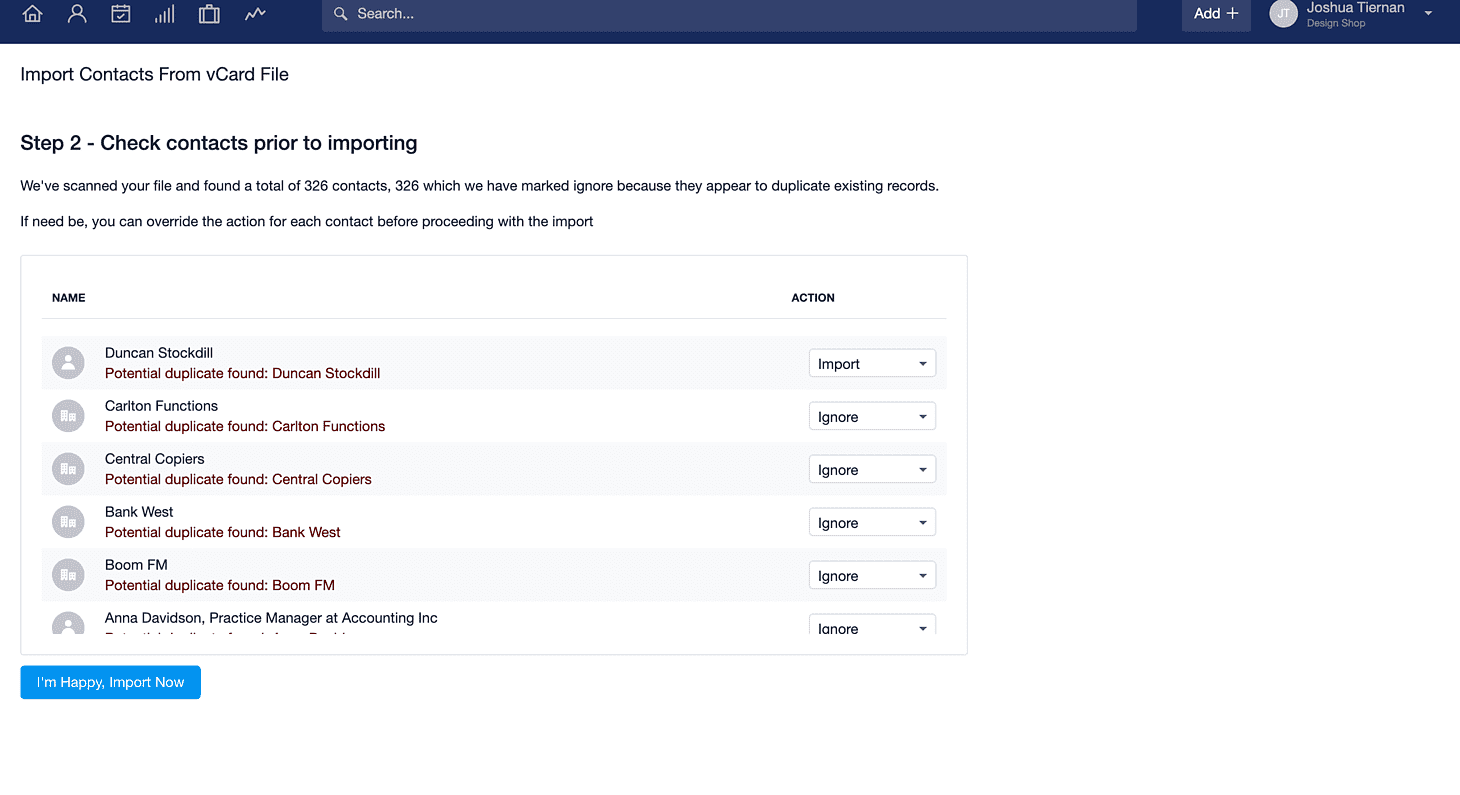
Task: Click Bank West company avatar icon
Action: pos(68,522)
